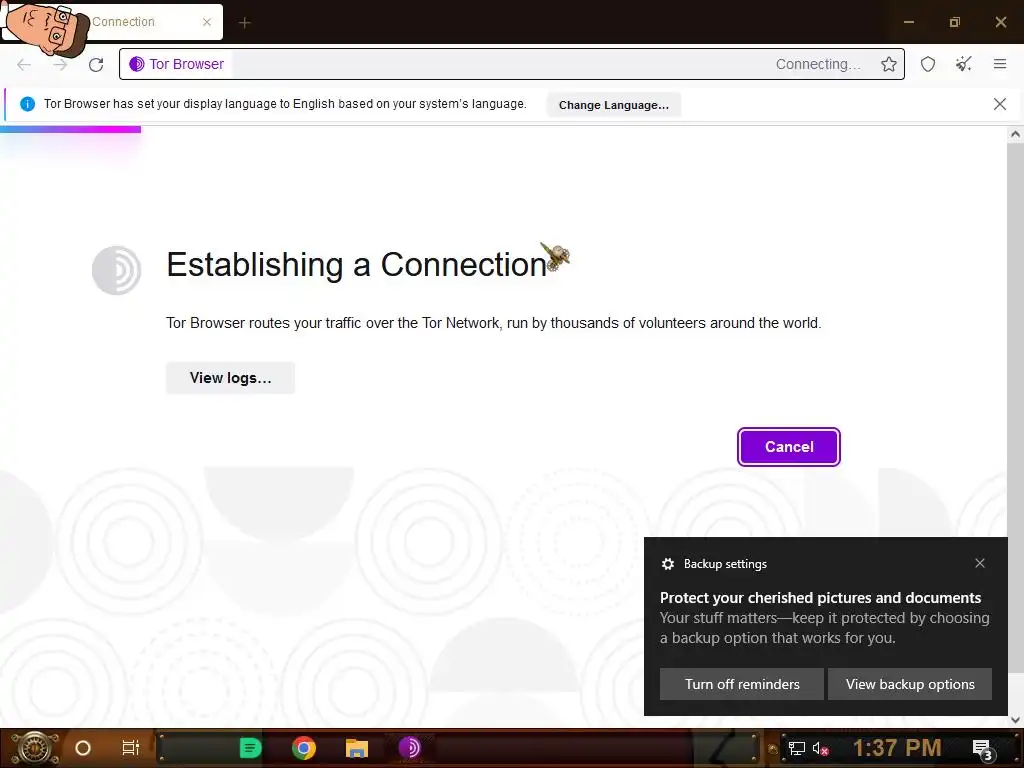
Task: Click the vertical scrollbar up arrow
Action: (x=1015, y=134)
